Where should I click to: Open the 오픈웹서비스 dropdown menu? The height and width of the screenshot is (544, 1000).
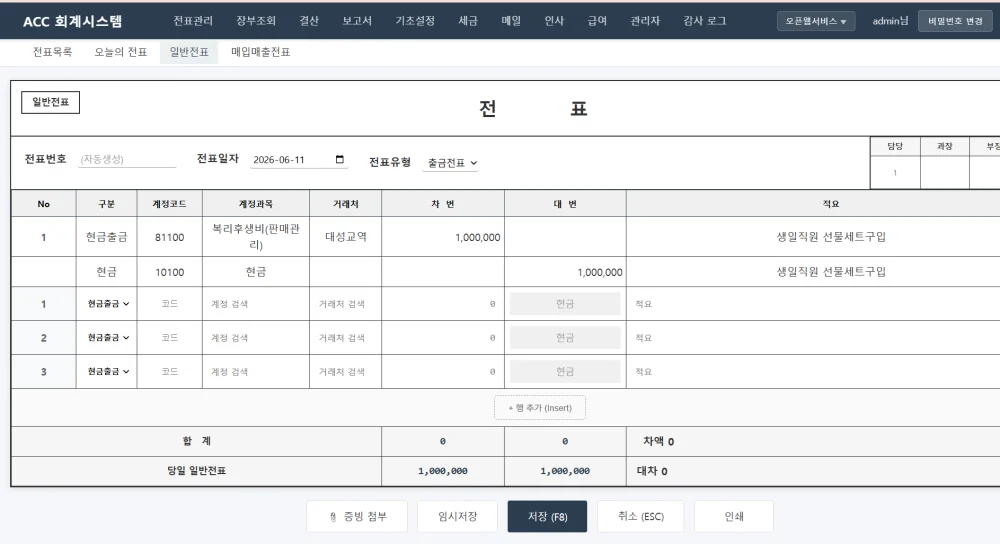816,21
